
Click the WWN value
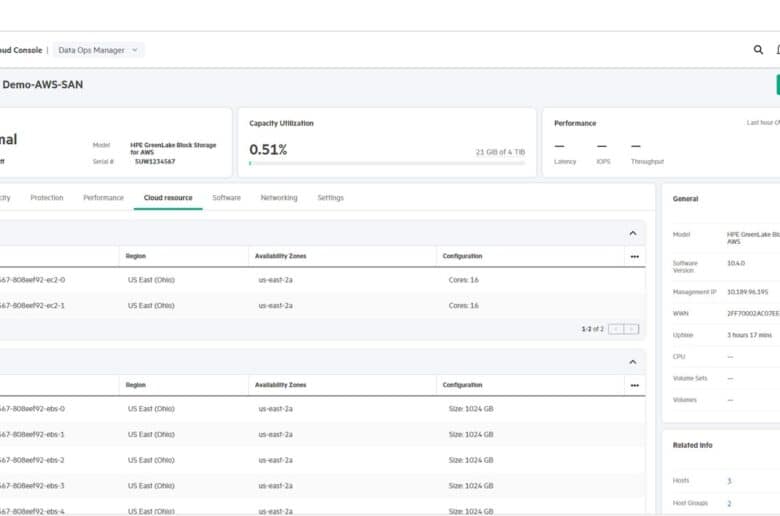[753, 313]
